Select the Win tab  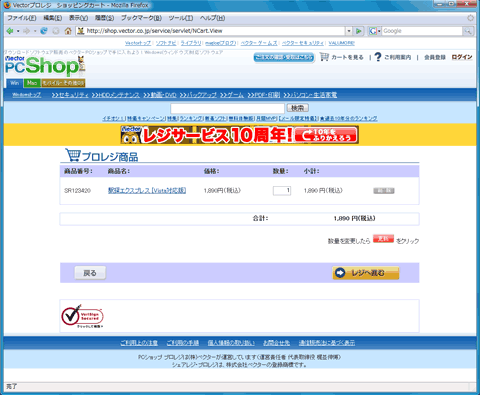point(14,83)
